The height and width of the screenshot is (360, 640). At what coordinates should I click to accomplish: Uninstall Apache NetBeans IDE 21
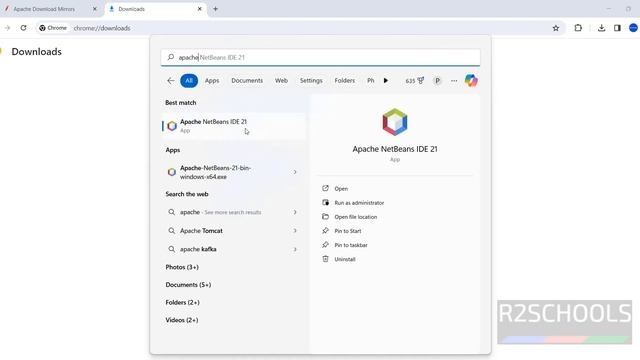click(345, 259)
